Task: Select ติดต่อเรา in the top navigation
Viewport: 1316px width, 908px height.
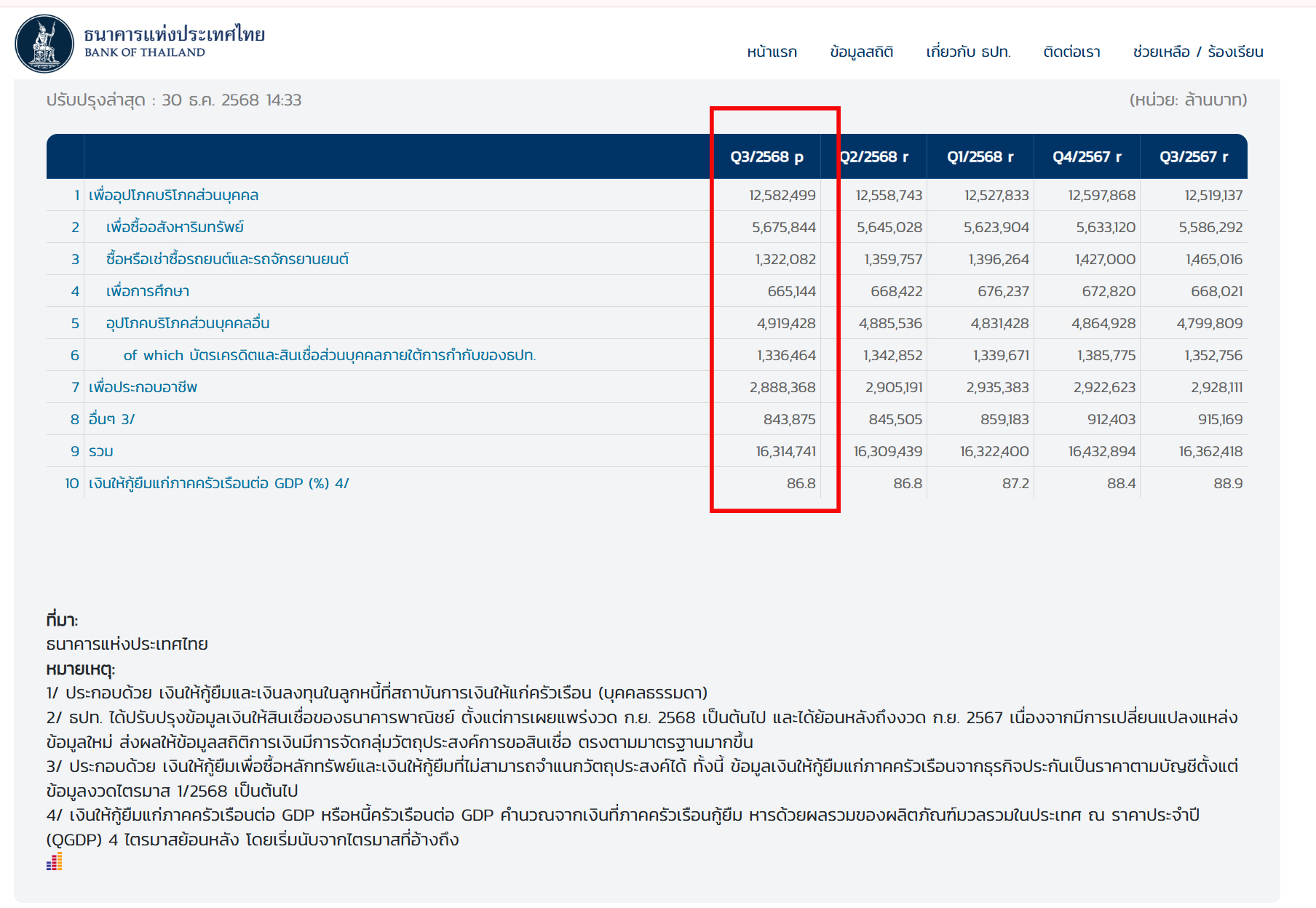Action: [1071, 52]
